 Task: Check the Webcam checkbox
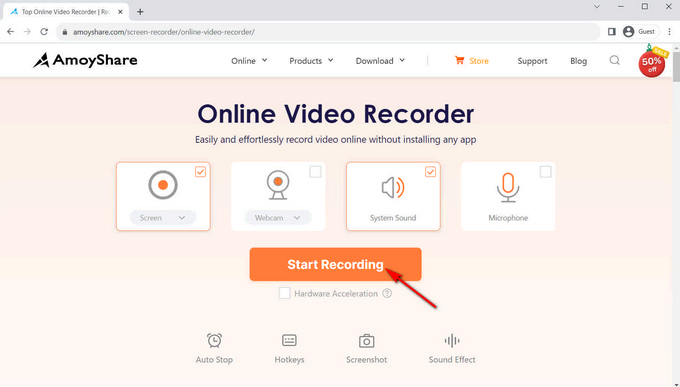tap(315, 172)
